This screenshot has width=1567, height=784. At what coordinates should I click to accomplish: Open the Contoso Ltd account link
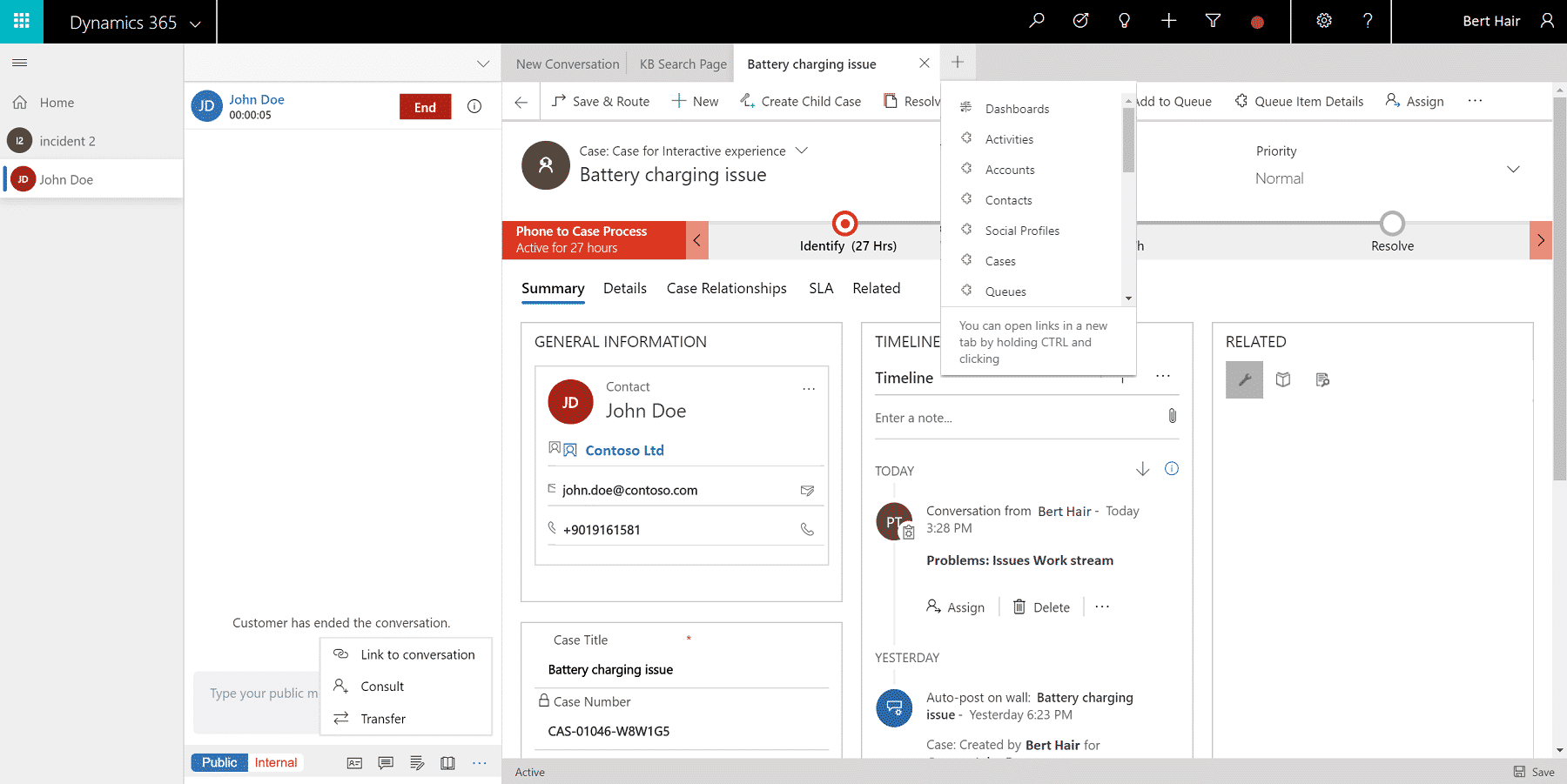pyautogui.click(x=624, y=450)
